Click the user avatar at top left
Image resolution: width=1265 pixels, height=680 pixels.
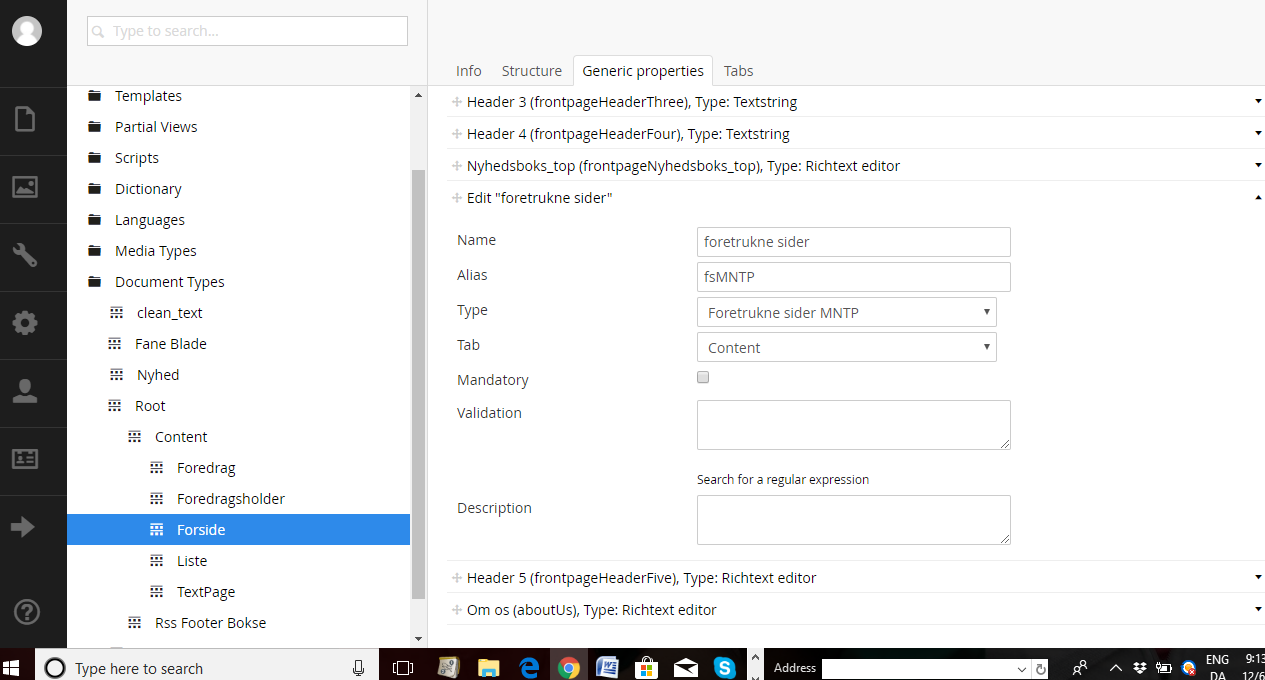point(27,31)
